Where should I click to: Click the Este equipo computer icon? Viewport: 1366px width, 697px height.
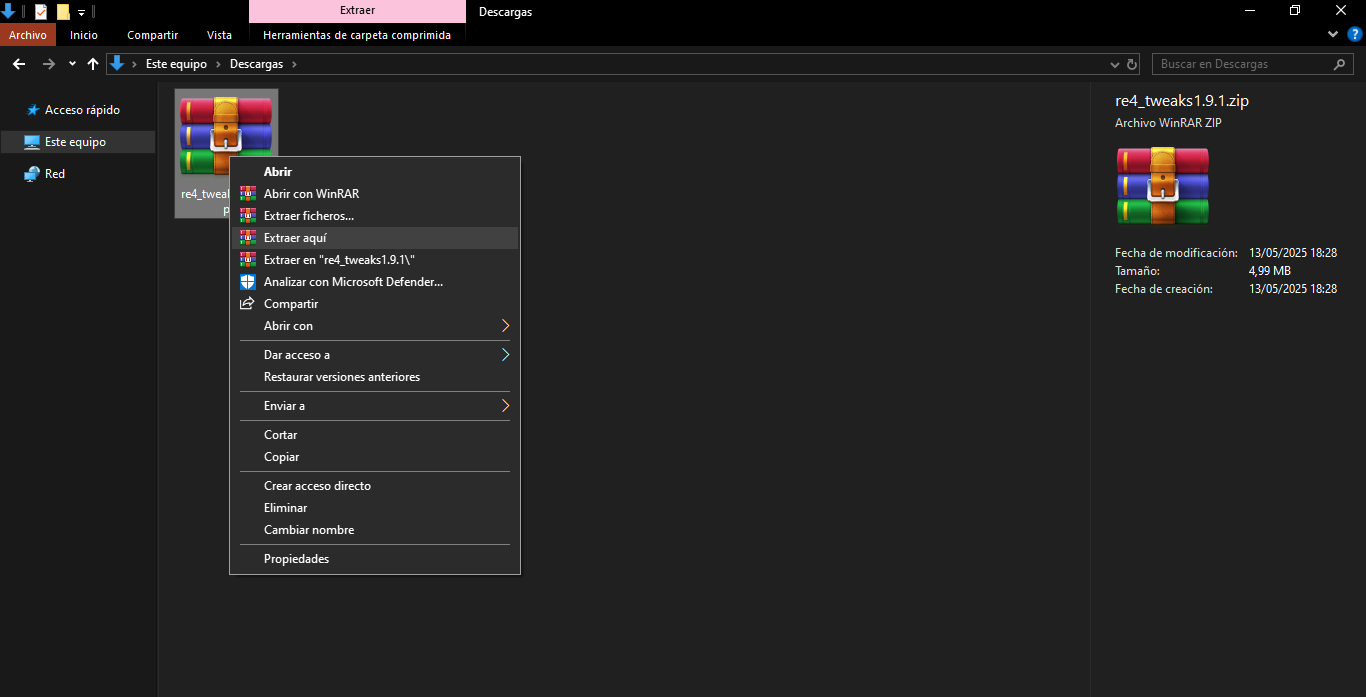pyautogui.click(x=32, y=142)
